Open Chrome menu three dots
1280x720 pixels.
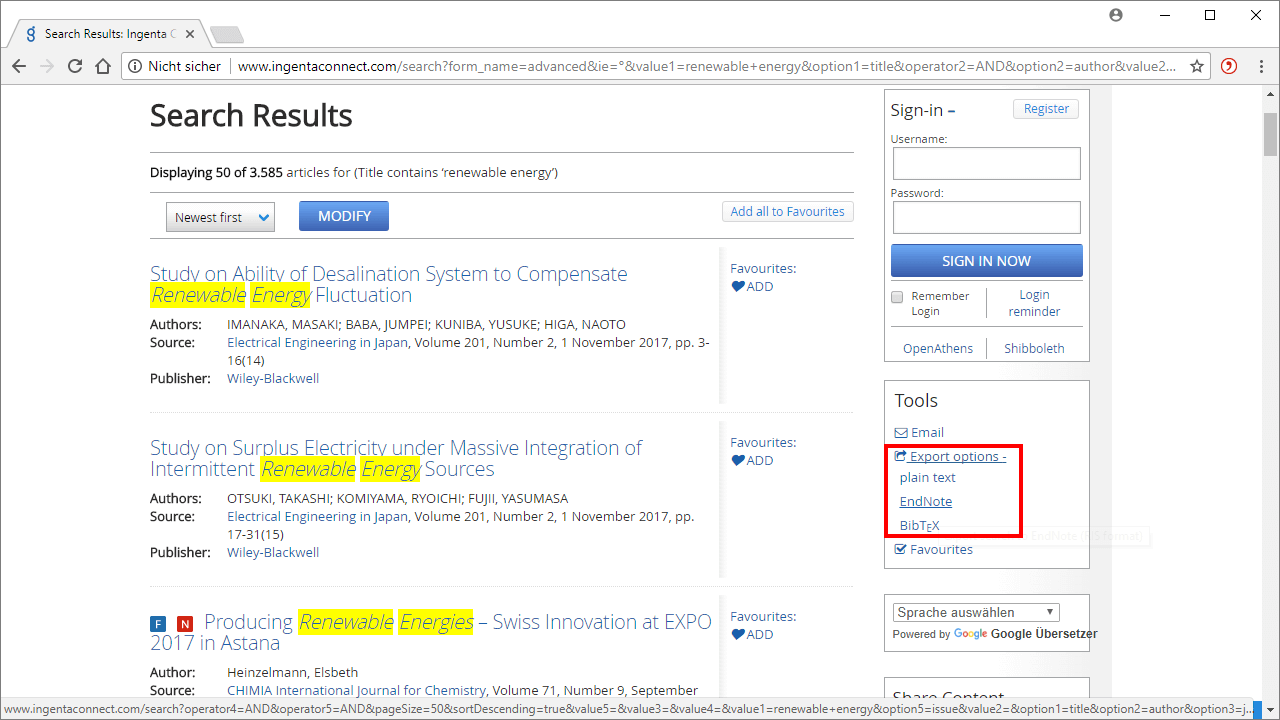pos(1260,66)
